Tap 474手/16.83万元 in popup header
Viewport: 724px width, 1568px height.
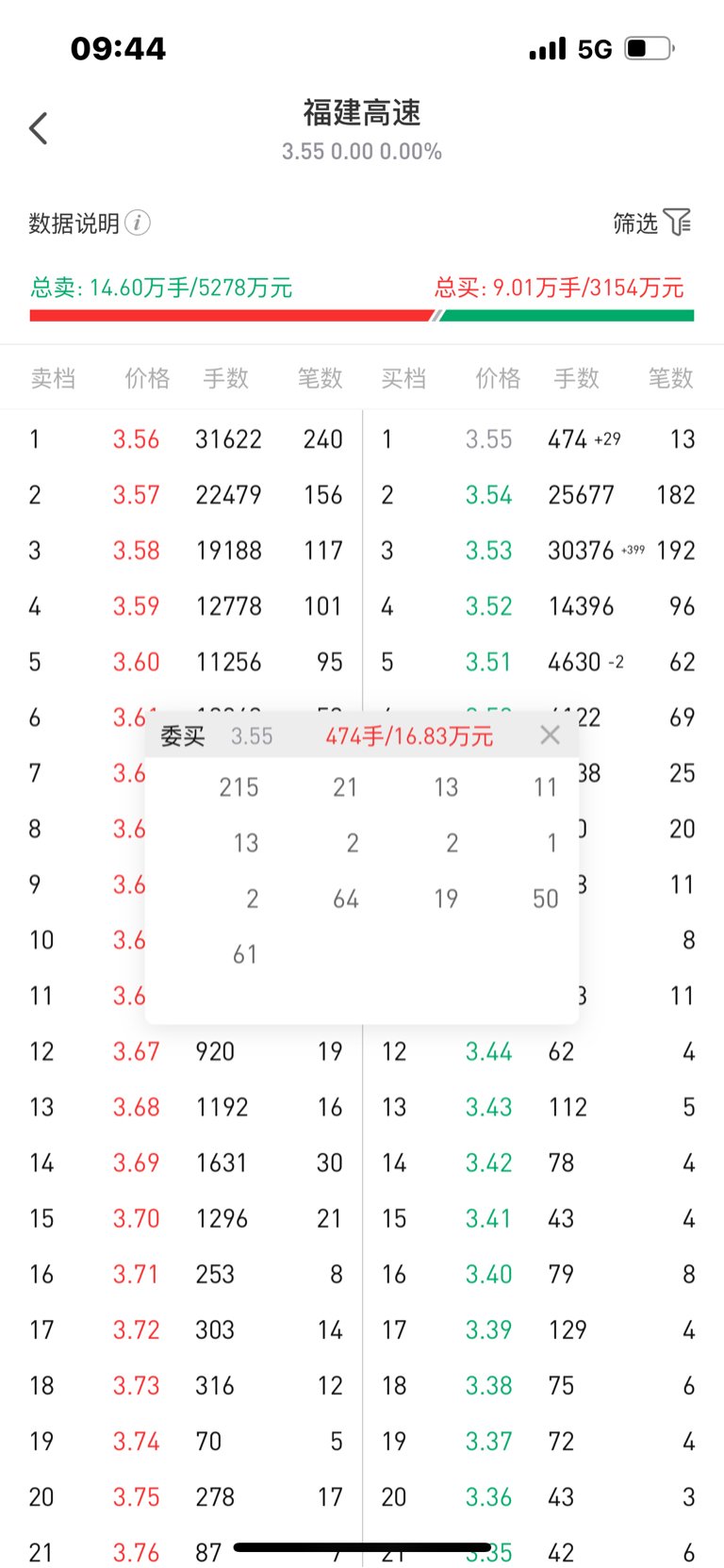click(x=409, y=736)
